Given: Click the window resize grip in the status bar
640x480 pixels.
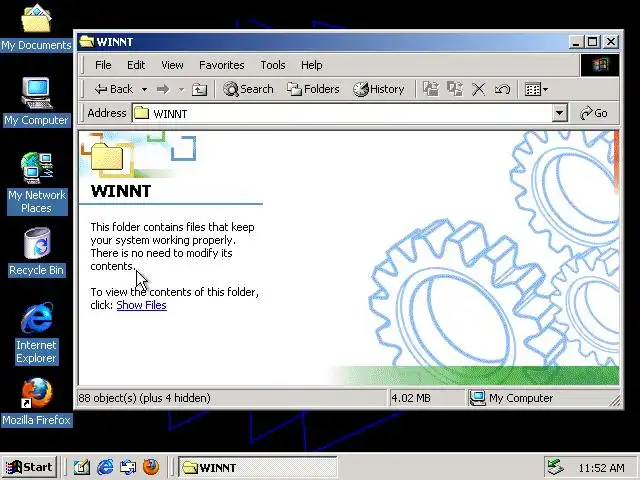Looking at the screenshot, I should [613, 401].
